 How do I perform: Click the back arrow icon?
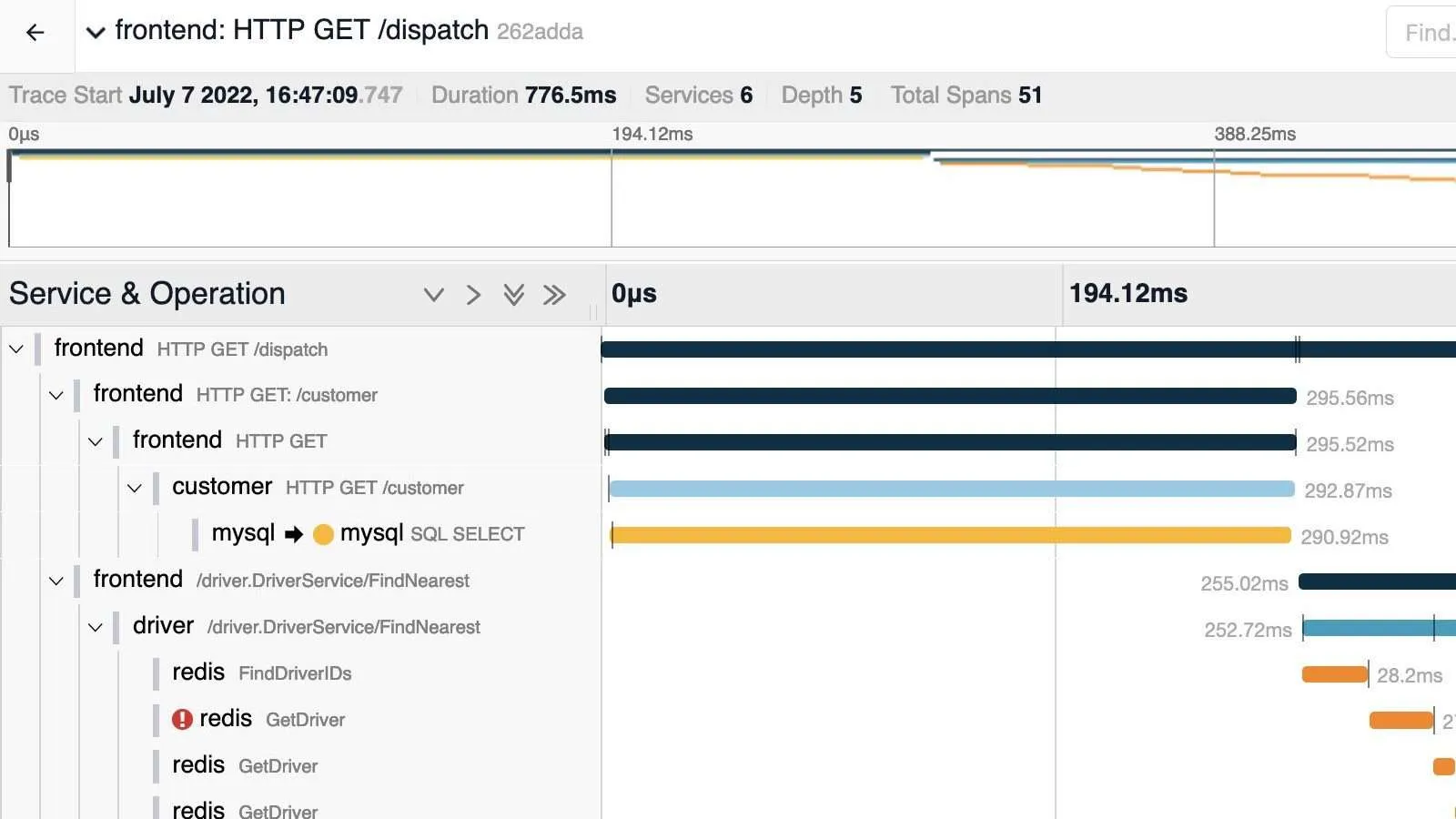(35, 34)
